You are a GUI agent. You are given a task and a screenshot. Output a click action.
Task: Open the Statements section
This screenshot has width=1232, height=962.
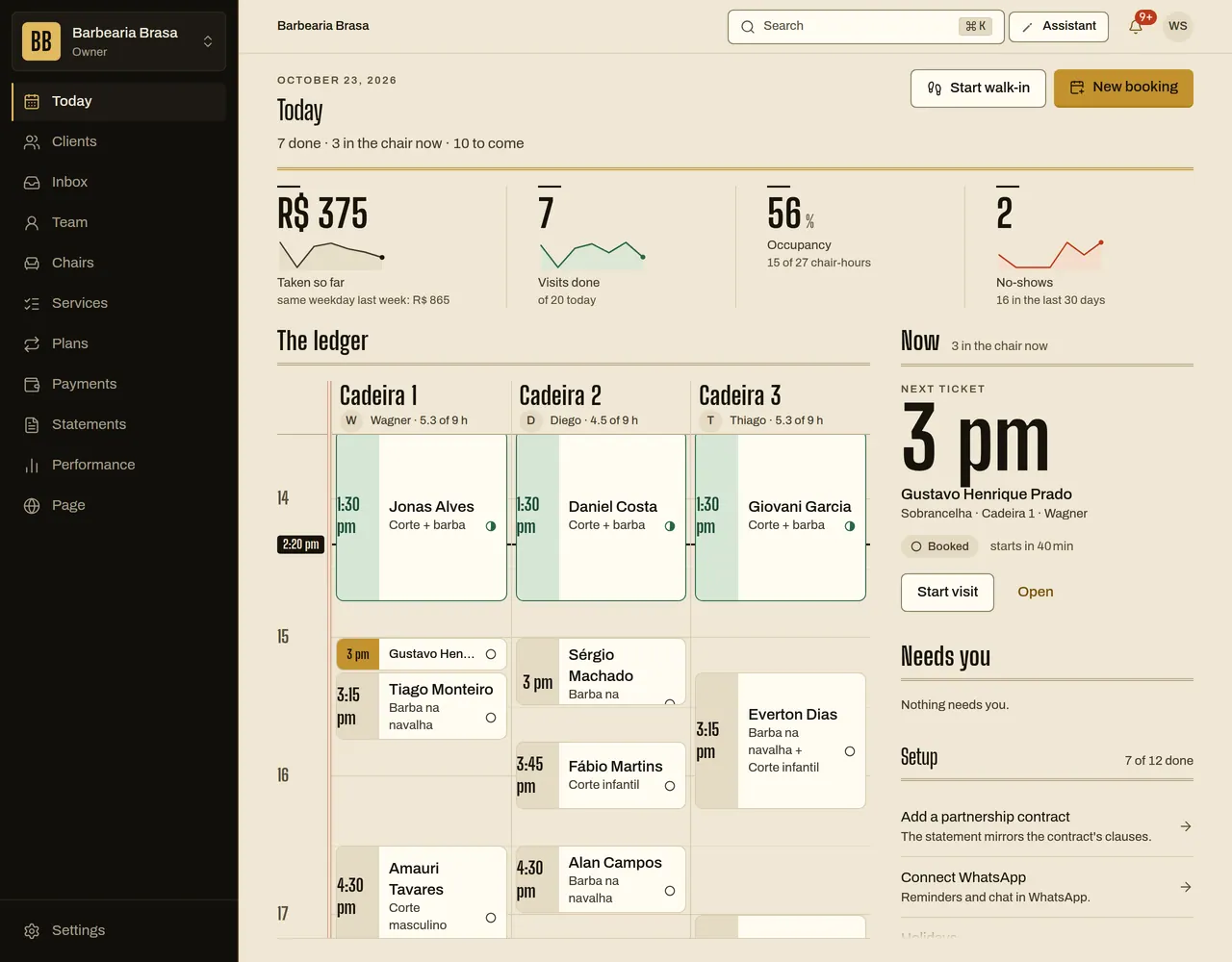119,424
